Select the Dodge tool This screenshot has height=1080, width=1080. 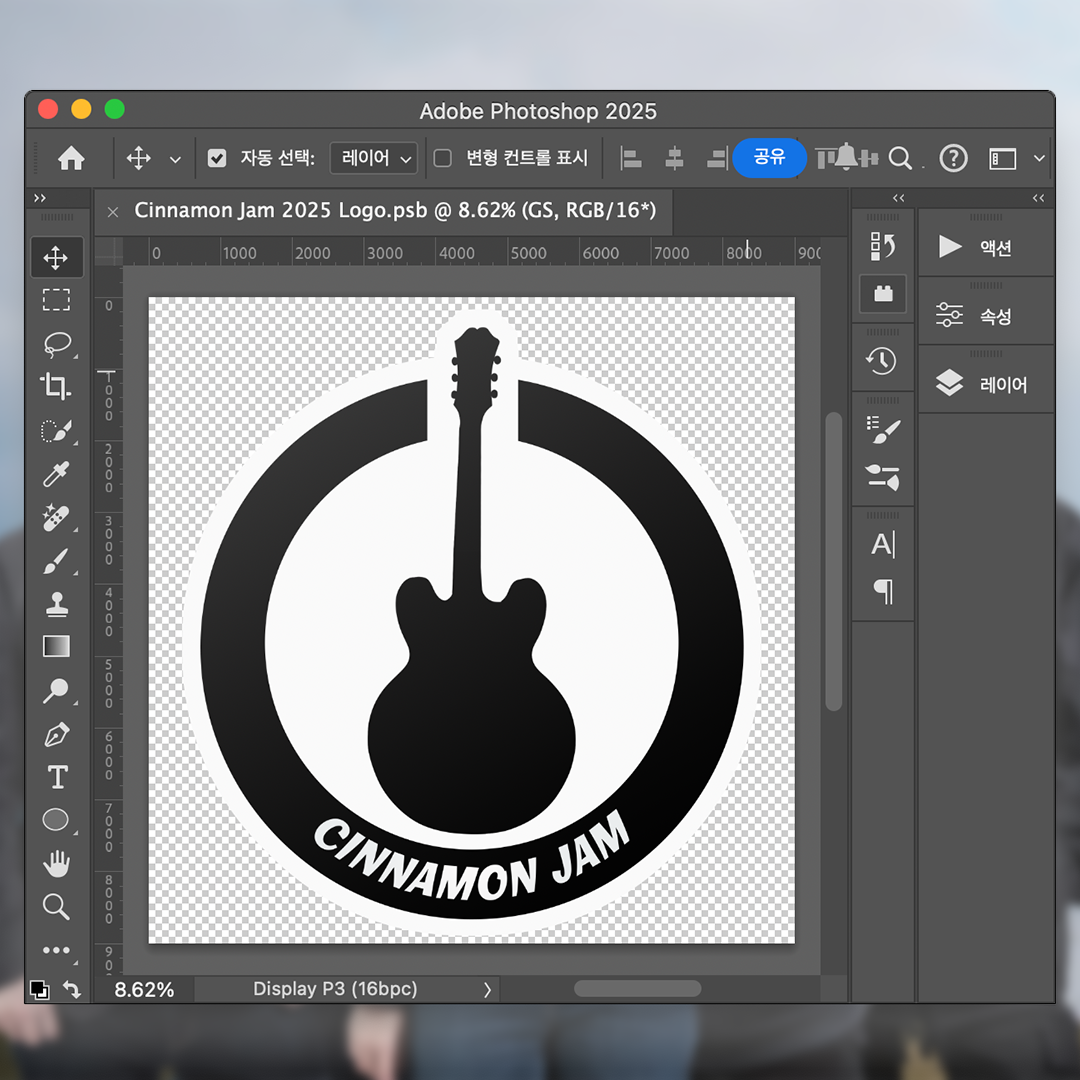56,690
